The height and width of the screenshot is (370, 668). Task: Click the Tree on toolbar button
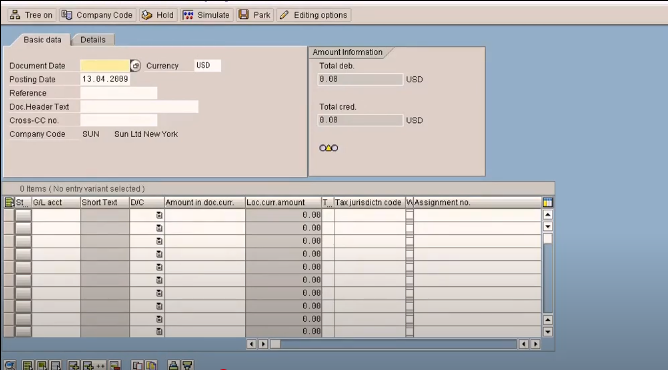coord(31,15)
